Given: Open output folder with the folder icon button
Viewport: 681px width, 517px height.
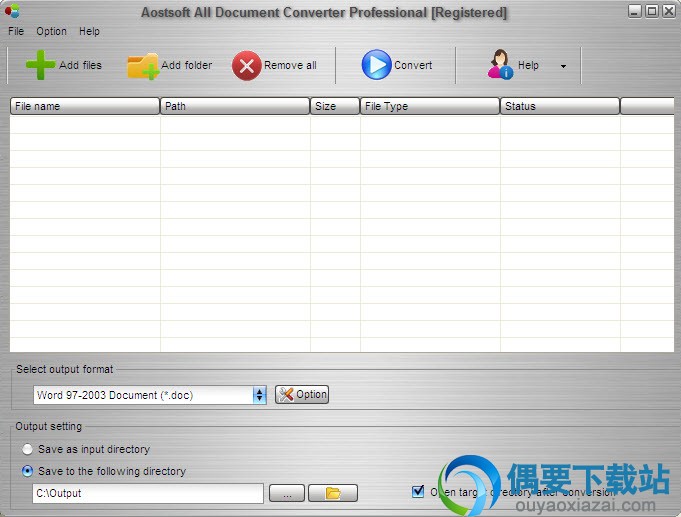Looking at the screenshot, I should point(333,493).
